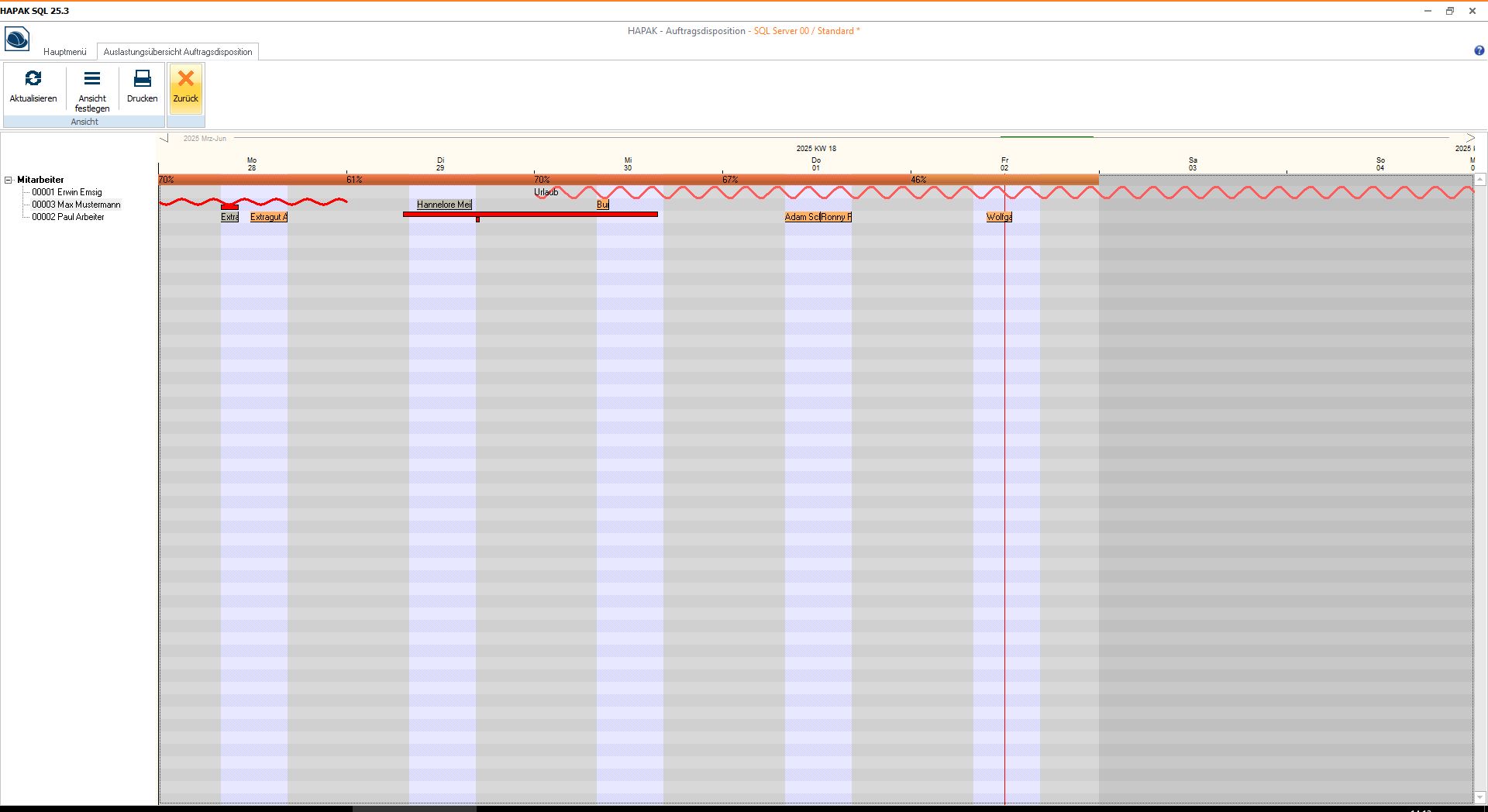Select the Ronny F appointment block

pos(836,217)
